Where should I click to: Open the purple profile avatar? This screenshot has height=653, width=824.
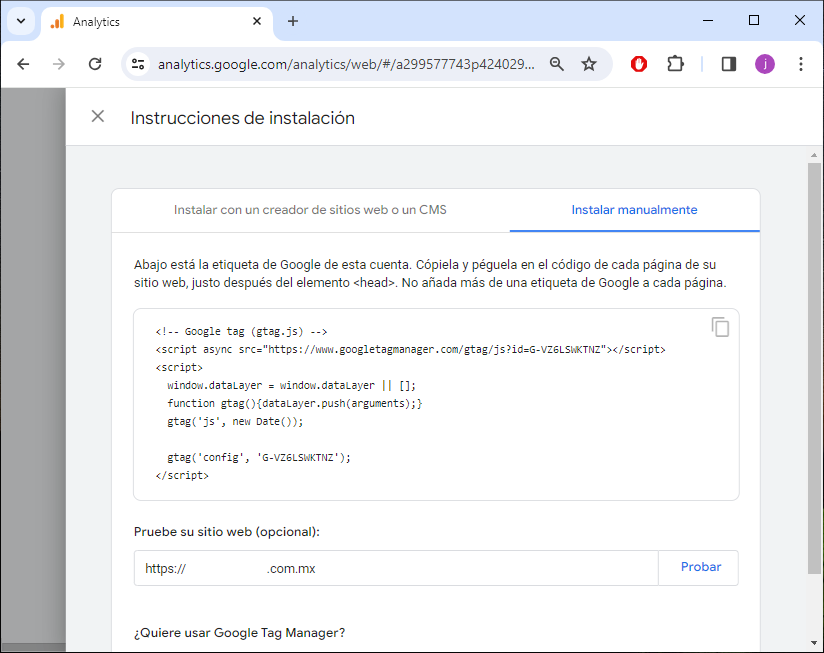click(765, 64)
